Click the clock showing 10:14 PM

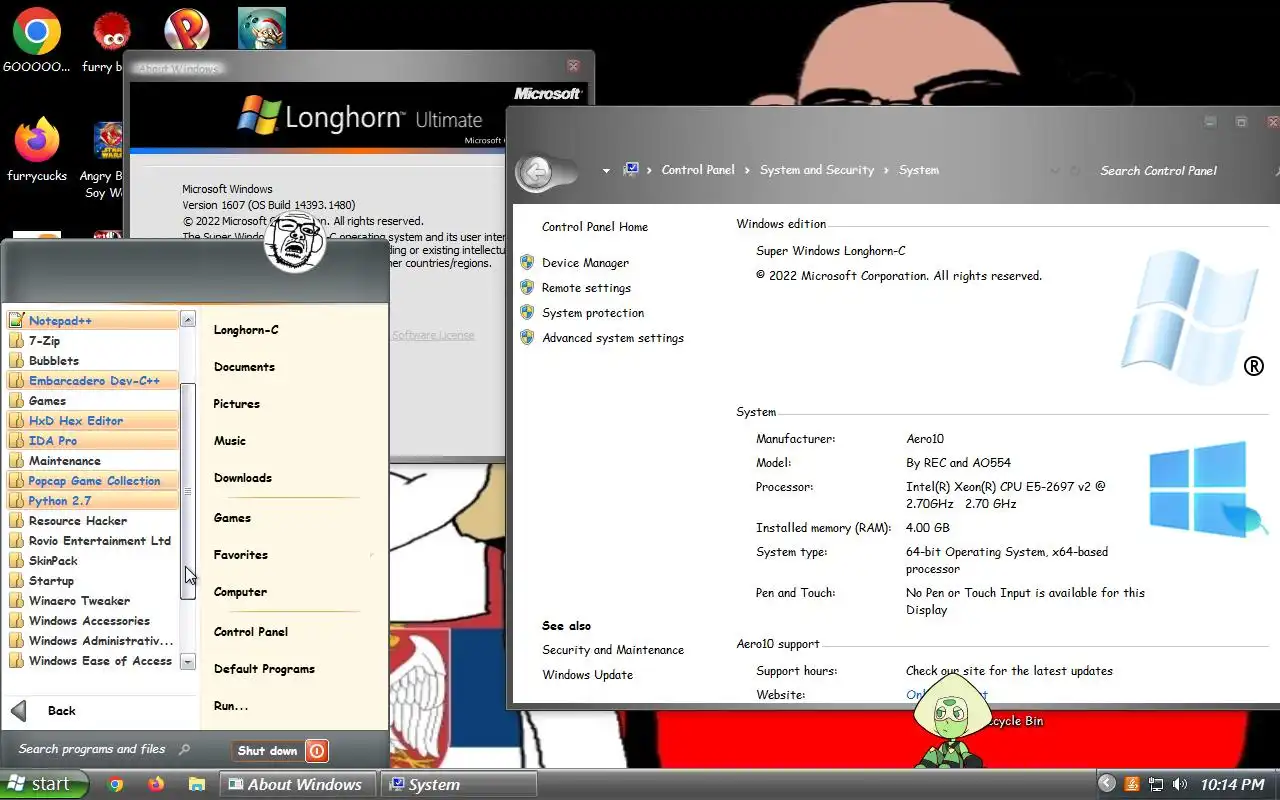pos(1233,785)
